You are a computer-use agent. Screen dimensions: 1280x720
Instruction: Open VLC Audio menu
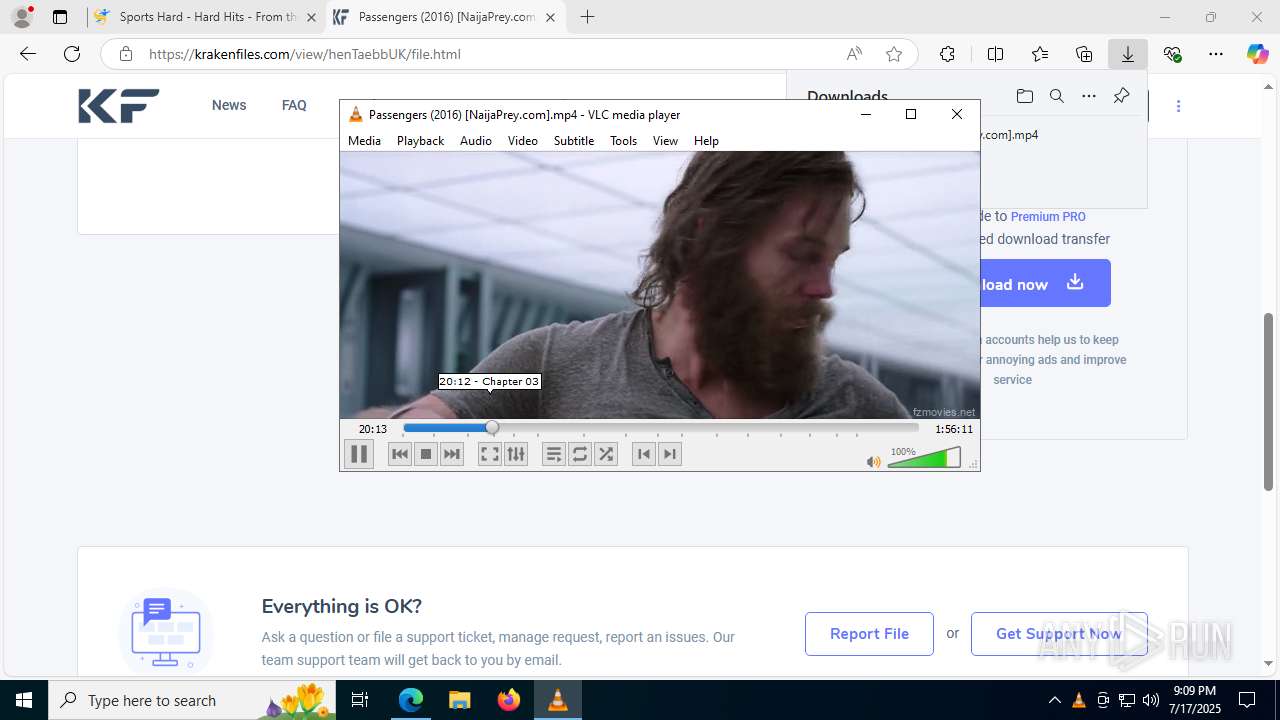click(476, 141)
